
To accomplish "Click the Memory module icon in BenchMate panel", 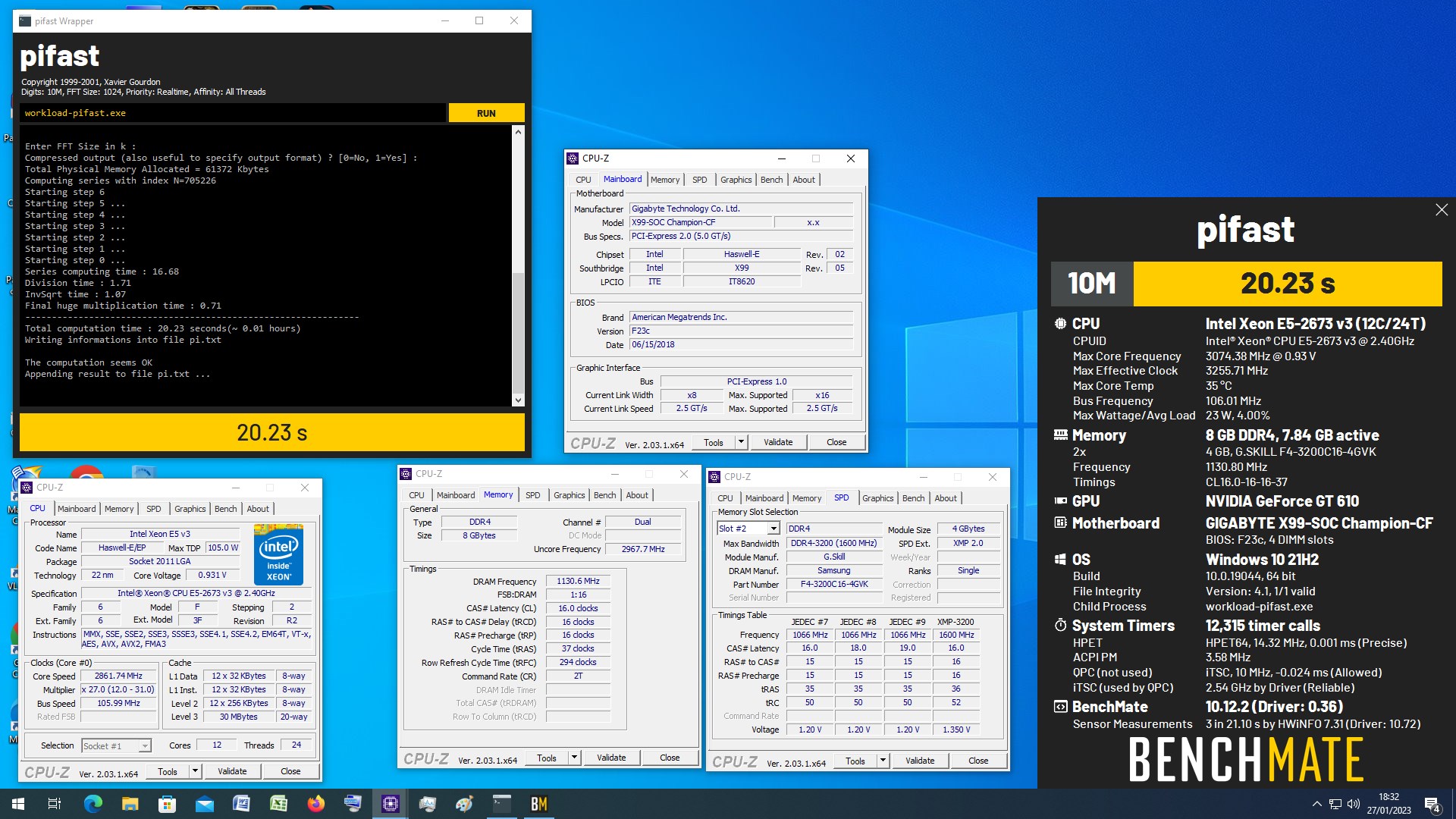I will pyautogui.click(x=1060, y=435).
